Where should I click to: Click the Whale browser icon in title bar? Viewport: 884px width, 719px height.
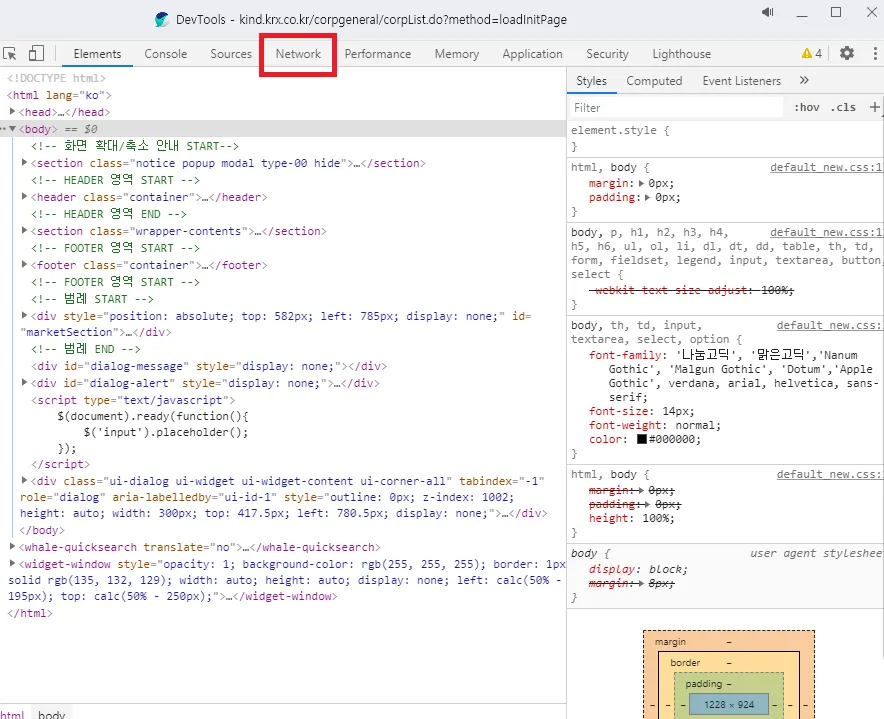click(162, 19)
